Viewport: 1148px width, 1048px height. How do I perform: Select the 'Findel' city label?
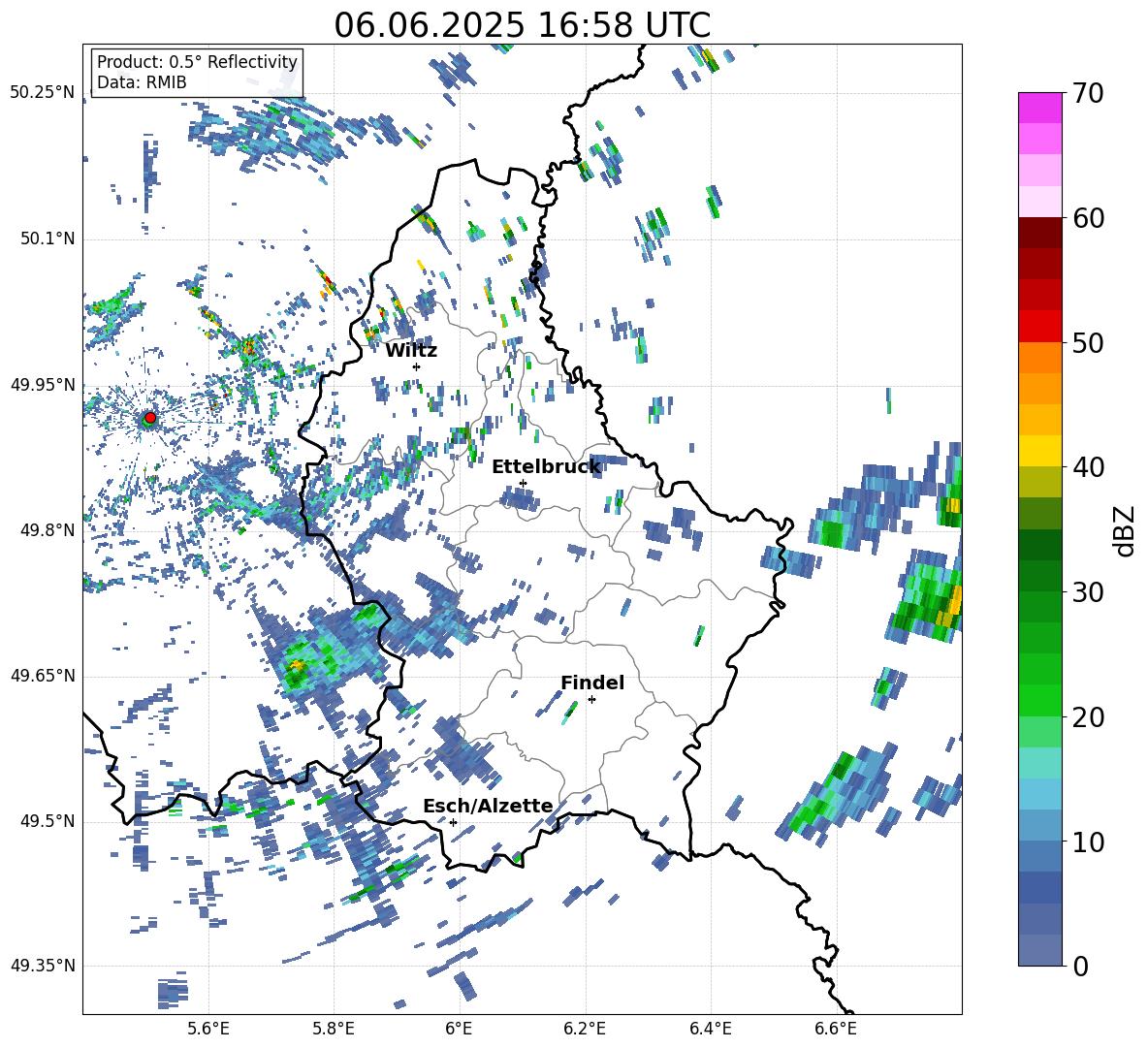click(x=592, y=683)
